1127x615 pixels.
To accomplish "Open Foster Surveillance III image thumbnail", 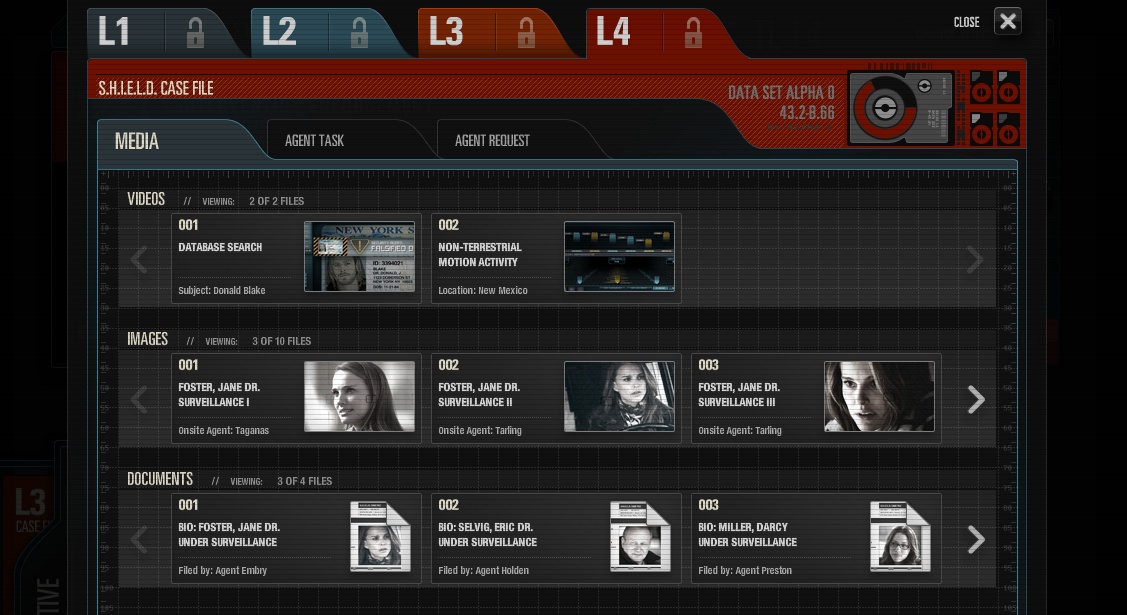I will pos(879,397).
